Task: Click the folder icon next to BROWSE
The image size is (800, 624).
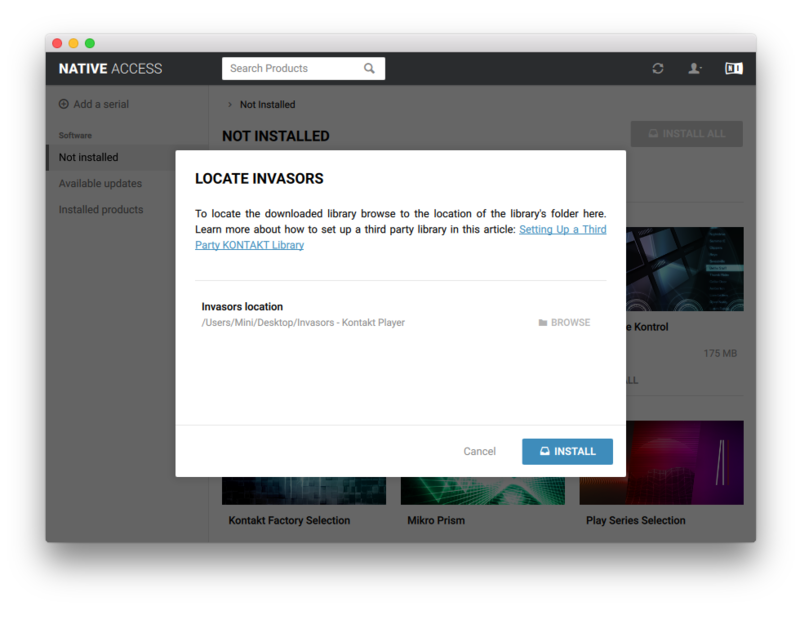Action: click(x=543, y=322)
